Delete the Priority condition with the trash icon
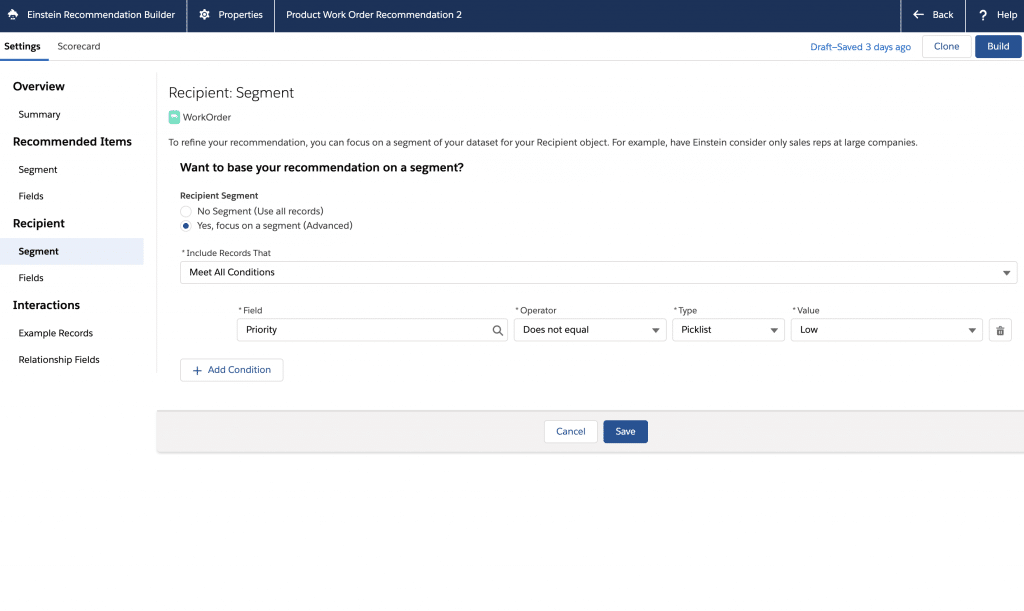The height and width of the screenshot is (611, 1024). [x=1000, y=329]
